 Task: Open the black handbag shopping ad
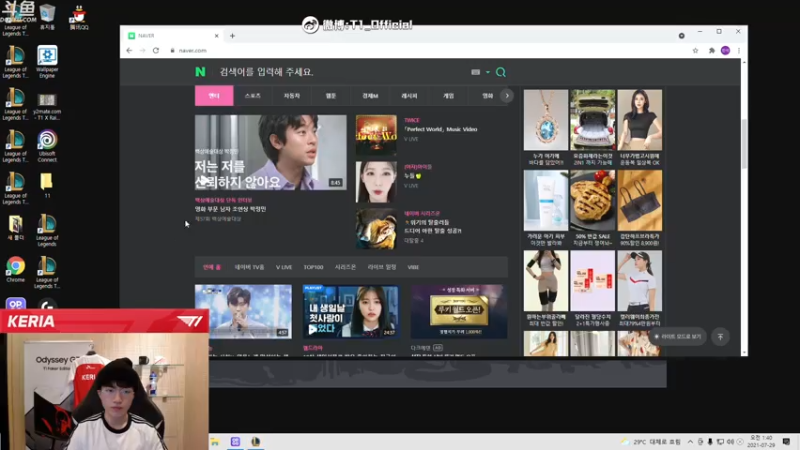click(x=640, y=200)
